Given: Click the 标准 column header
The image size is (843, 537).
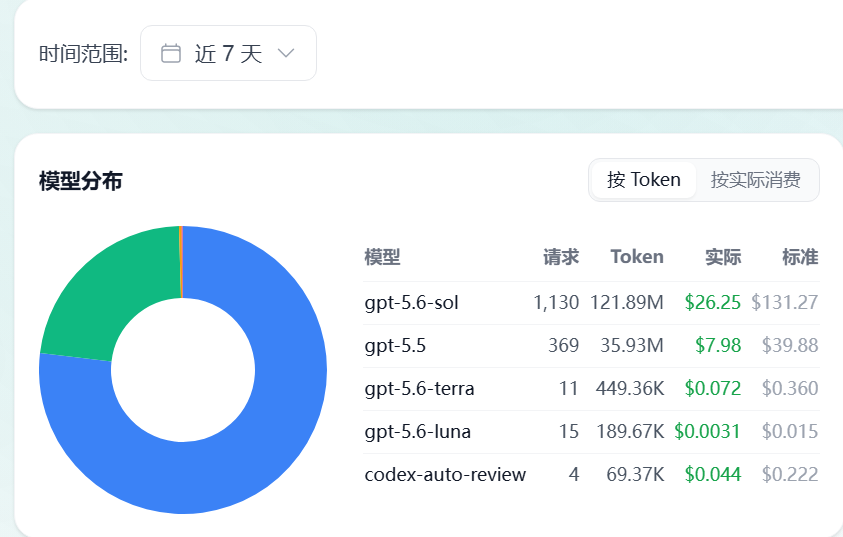Looking at the screenshot, I should [800, 257].
